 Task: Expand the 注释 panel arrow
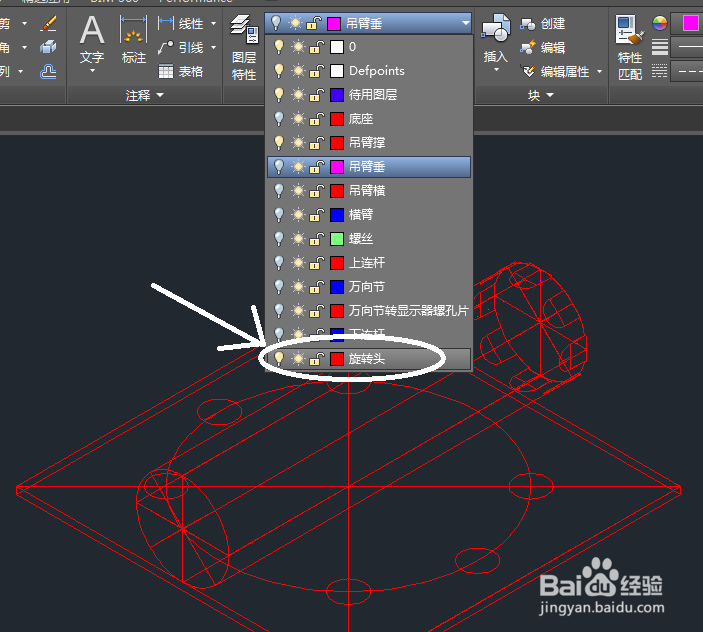tap(160, 95)
